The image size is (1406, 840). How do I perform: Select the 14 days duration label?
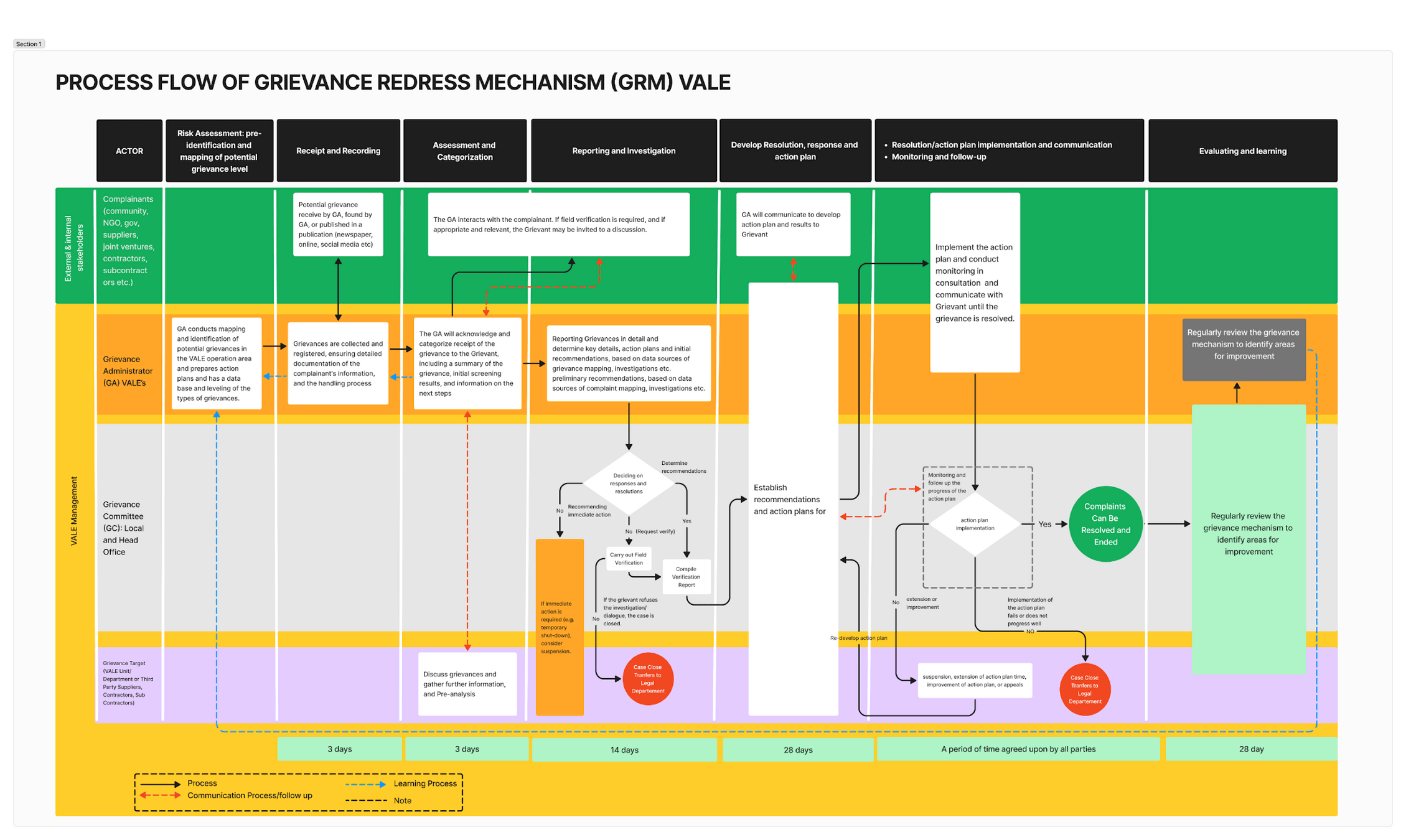pos(624,750)
